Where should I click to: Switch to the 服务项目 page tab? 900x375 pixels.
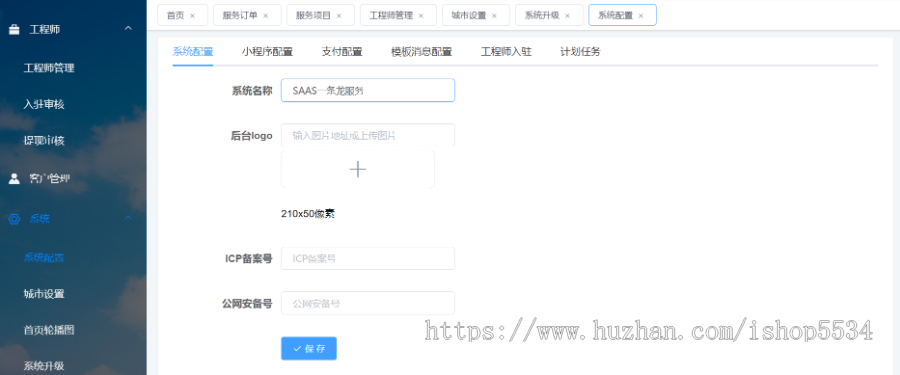point(321,15)
